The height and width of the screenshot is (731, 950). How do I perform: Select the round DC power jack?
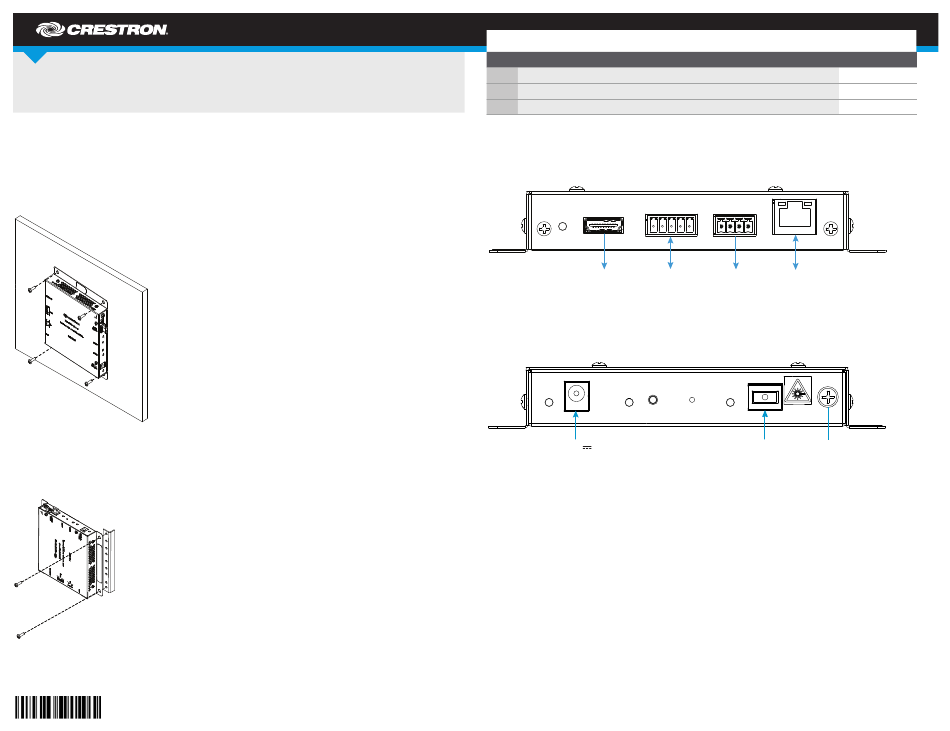click(x=576, y=396)
